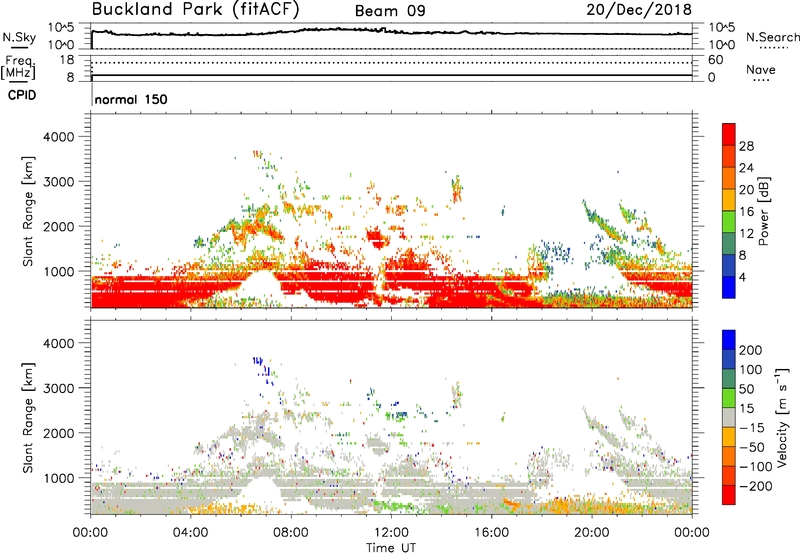Click the Velocity [m s-1] colorbar title
This screenshot has width=800, height=554.
(782, 417)
